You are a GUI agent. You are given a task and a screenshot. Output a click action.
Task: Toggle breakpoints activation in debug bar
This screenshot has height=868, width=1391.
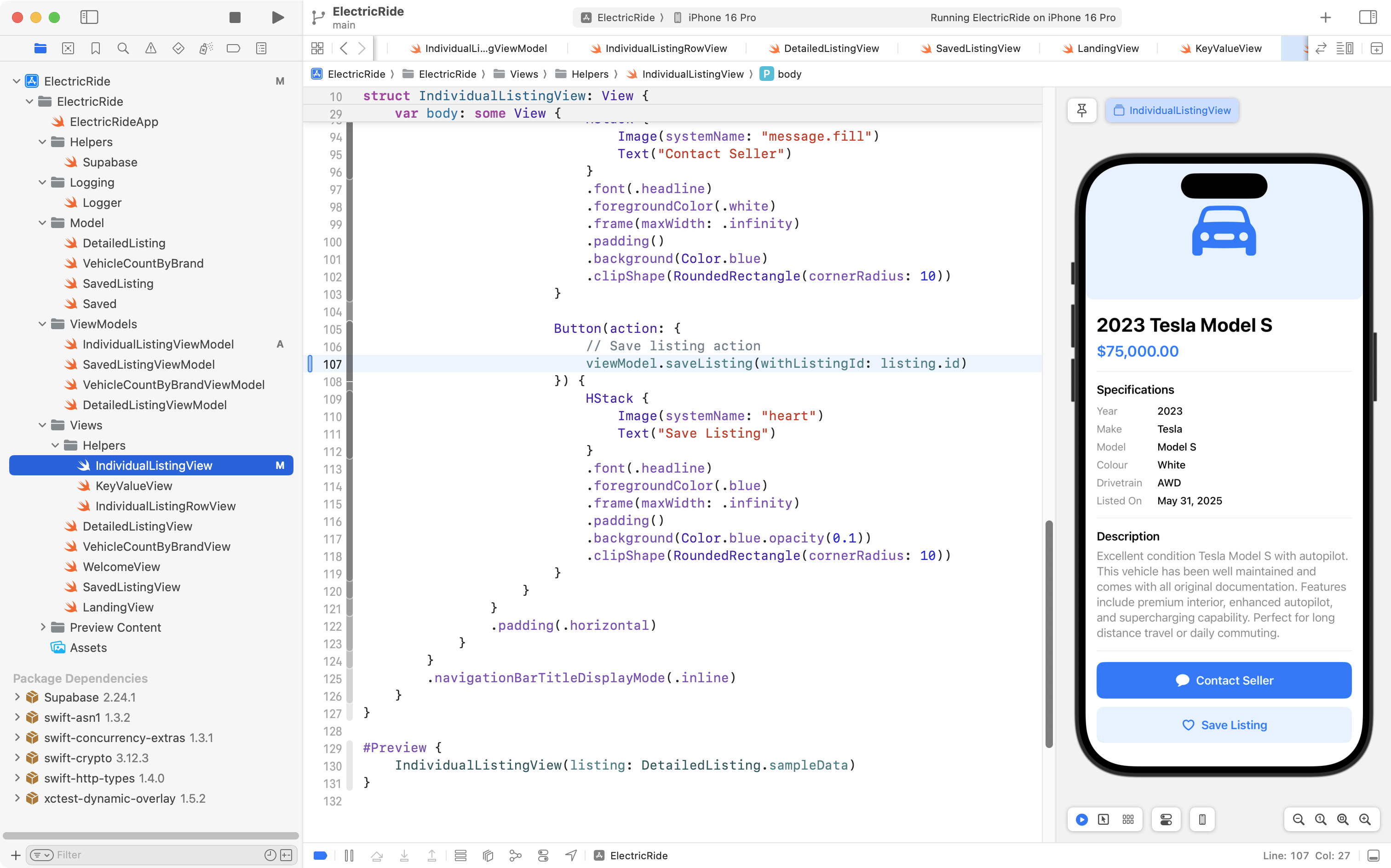[x=321, y=856]
